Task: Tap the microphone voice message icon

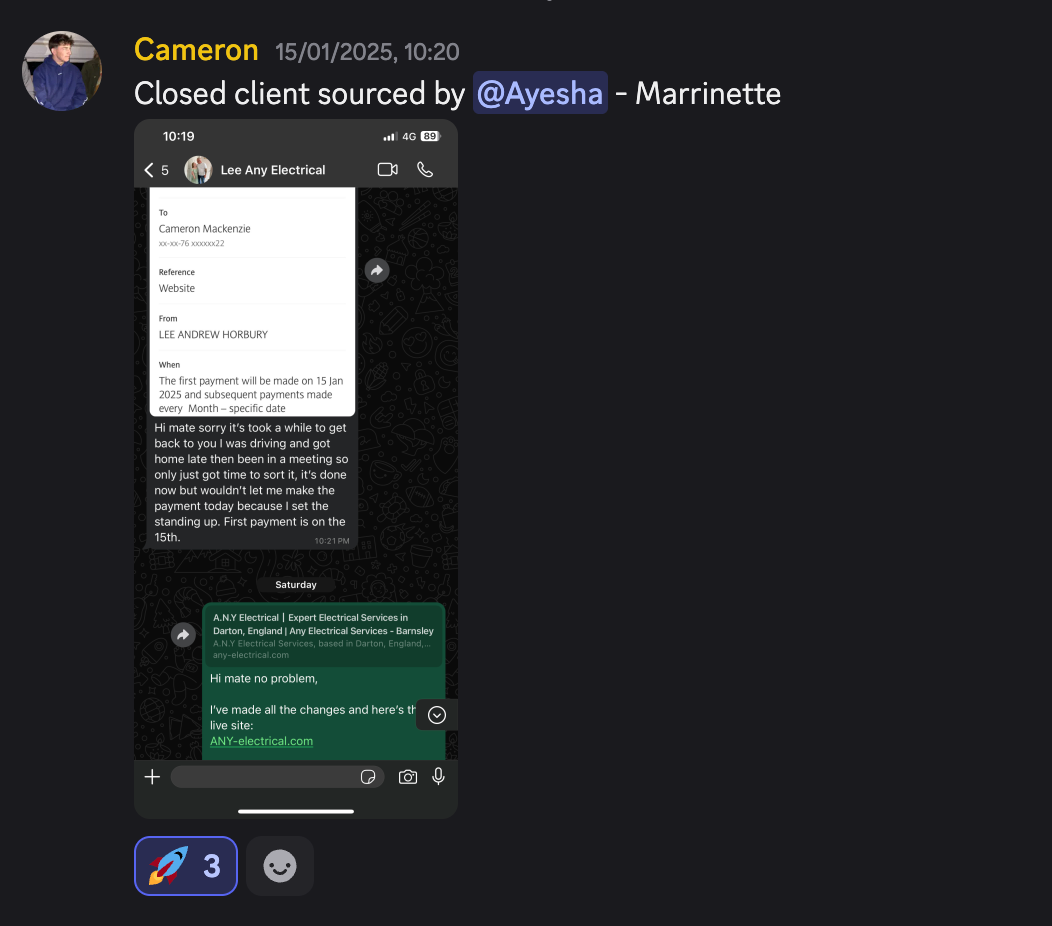Action: point(438,776)
